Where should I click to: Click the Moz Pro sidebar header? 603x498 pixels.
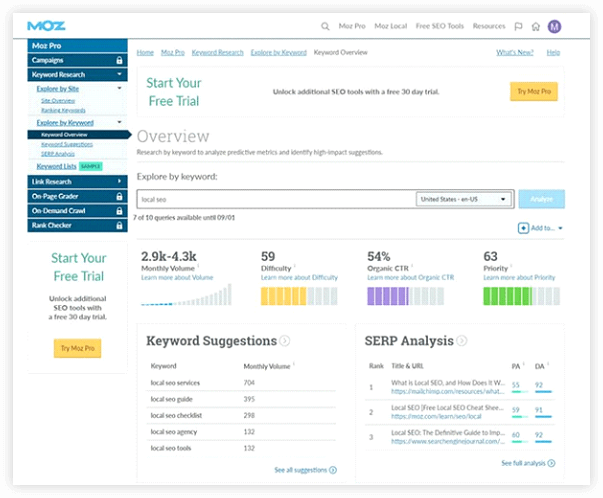pyautogui.click(x=77, y=46)
